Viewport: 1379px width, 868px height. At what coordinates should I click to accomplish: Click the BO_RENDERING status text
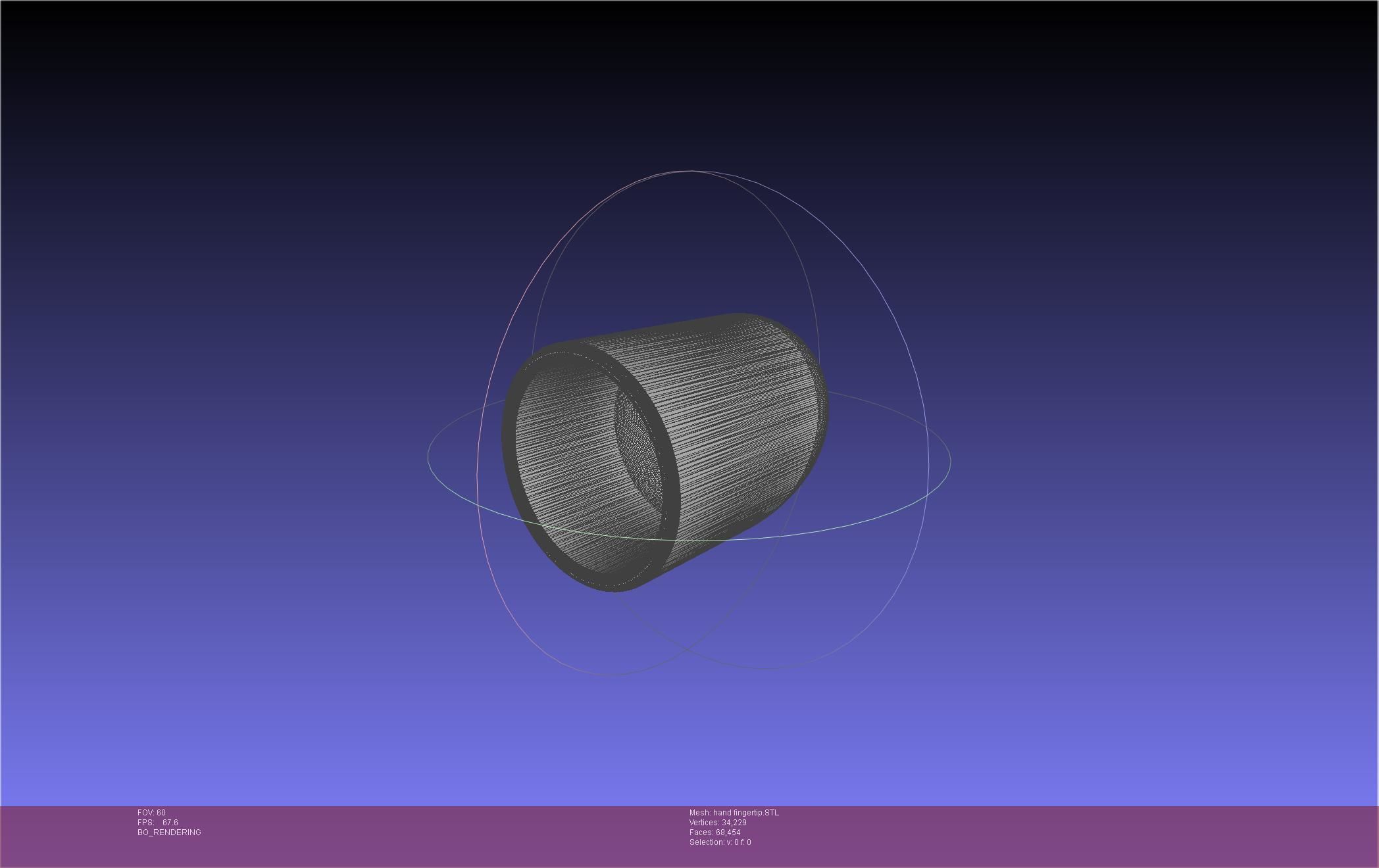(x=169, y=832)
